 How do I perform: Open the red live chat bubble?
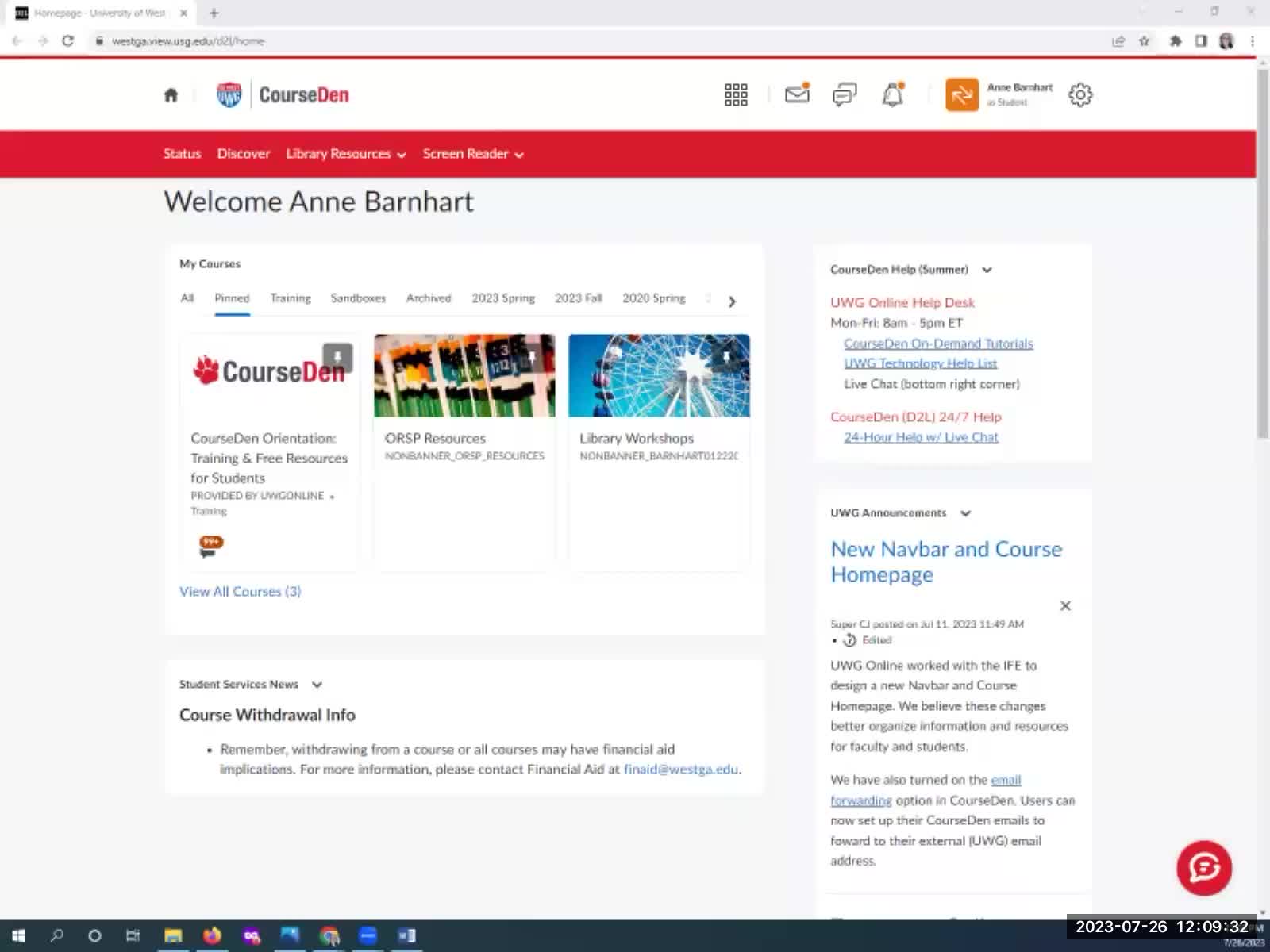1204,868
